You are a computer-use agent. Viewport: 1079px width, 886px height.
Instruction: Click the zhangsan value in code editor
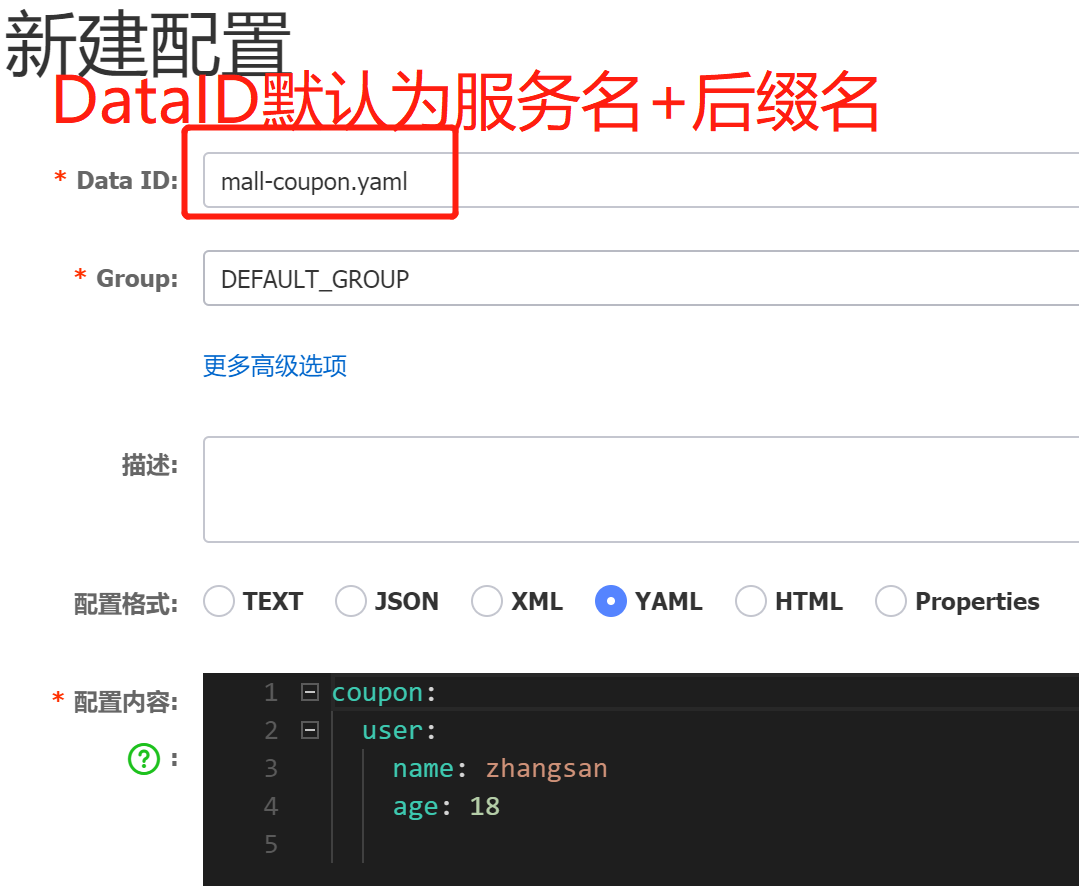(x=546, y=768)
